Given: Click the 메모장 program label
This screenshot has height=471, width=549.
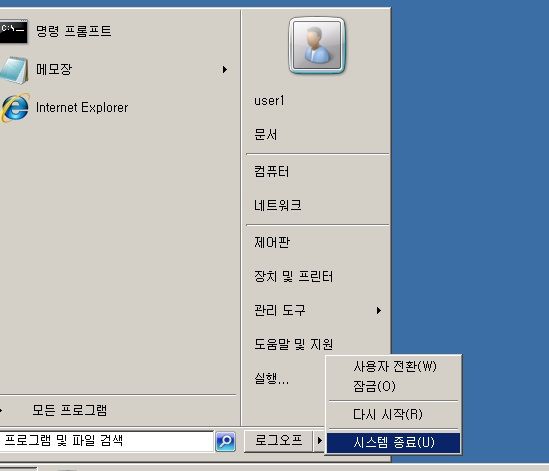Looking at the screenshot, I should pyautogui.click(x=54, y=69).
